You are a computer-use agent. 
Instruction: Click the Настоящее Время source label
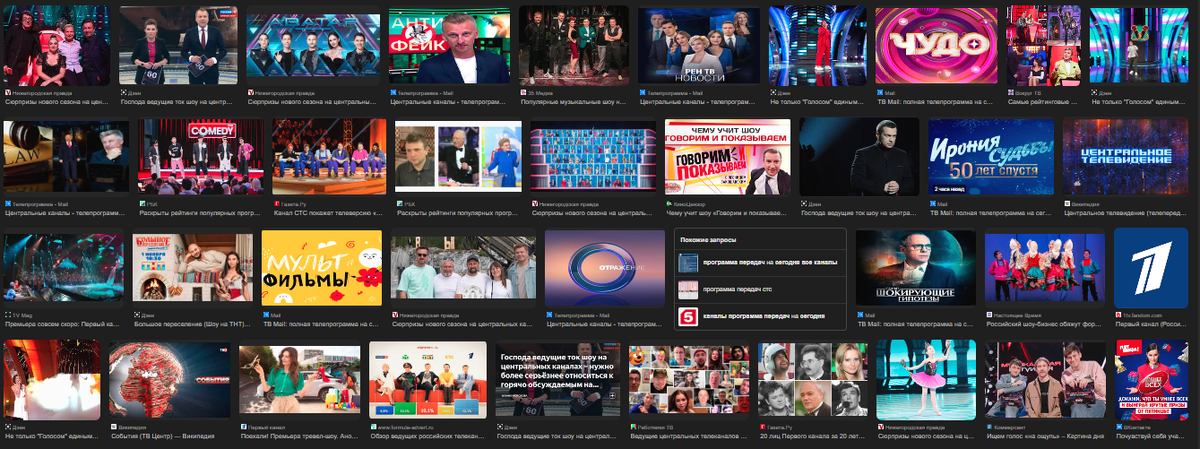(x=1018, y=313)
